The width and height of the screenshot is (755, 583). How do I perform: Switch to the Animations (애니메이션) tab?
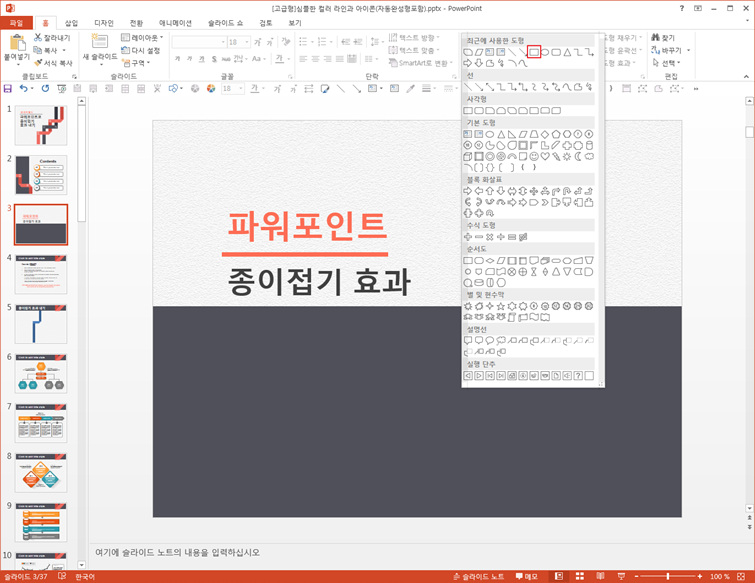tap(175, 23)
